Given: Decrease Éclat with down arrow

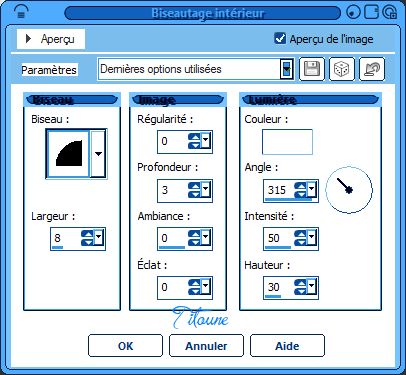Looking at the screenshot, I should pyautogui.click(x=194, y=291).
